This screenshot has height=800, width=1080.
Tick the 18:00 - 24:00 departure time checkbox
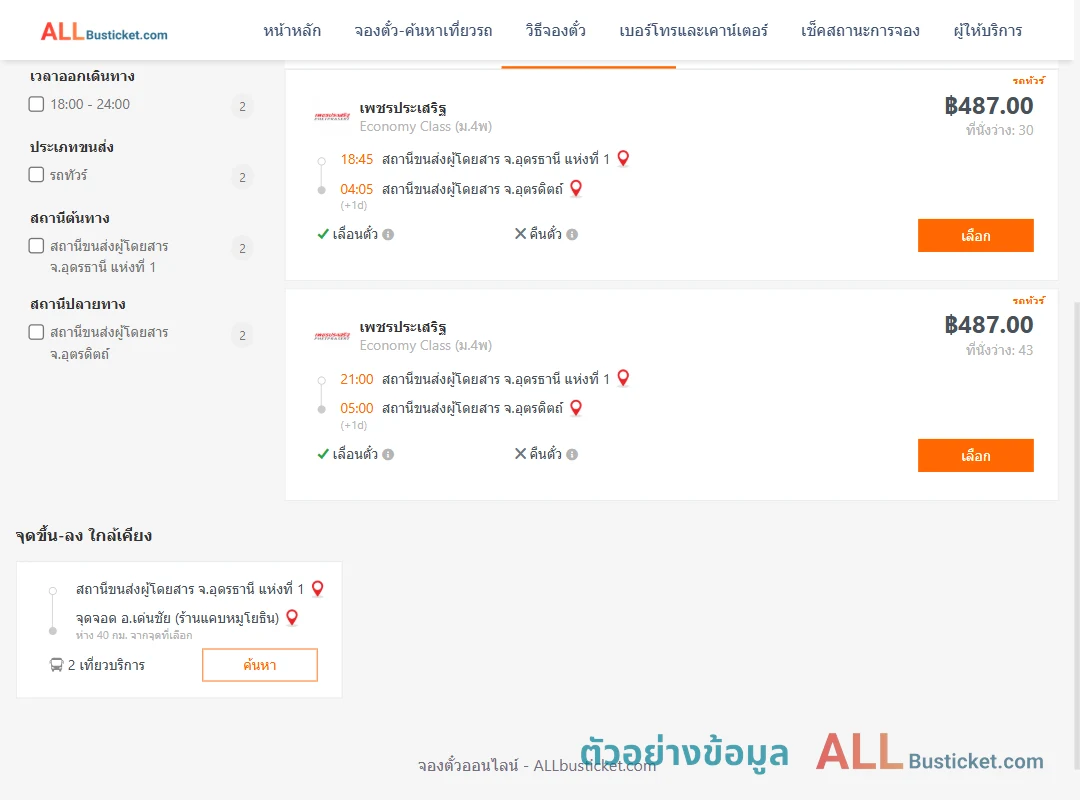pos(37,104)
